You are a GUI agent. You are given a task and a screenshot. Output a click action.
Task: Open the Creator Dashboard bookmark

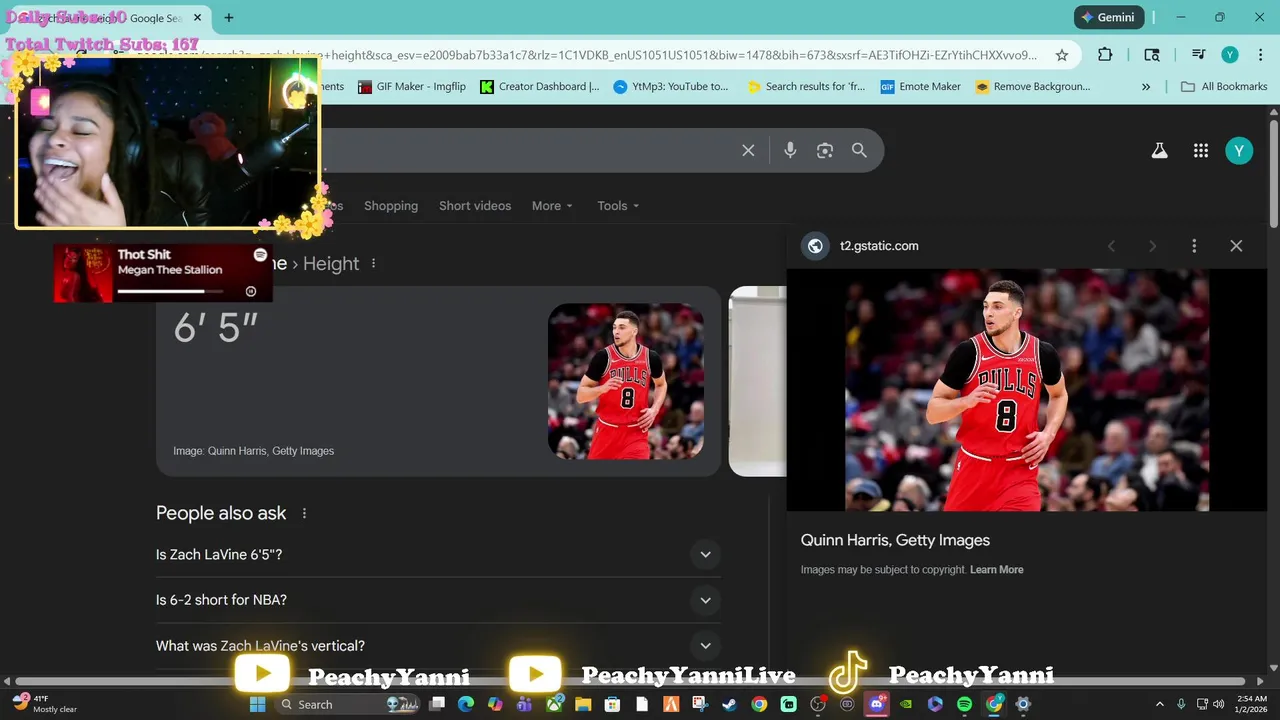click(x=540, y=87)
